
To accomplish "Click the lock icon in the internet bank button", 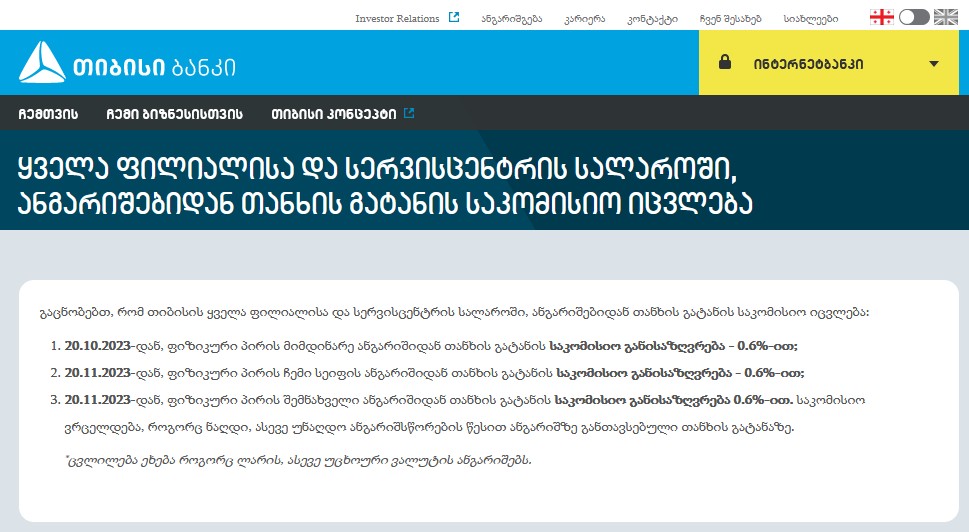I will pos(725,62).
